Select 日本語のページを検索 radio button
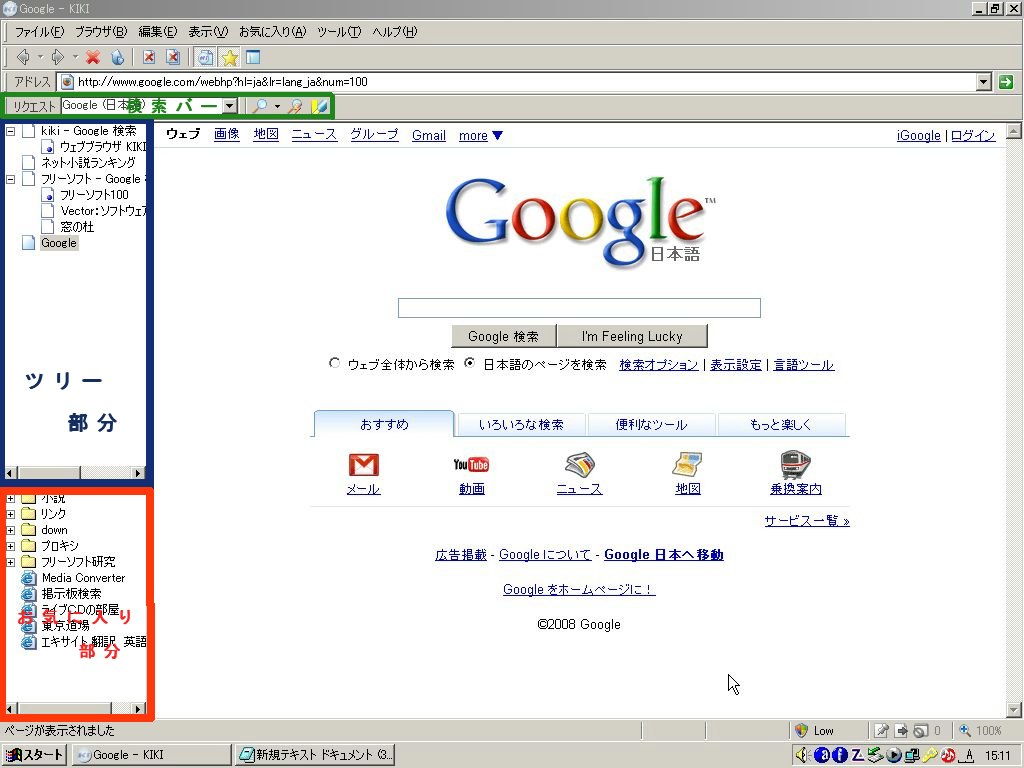 click(470, 363)
